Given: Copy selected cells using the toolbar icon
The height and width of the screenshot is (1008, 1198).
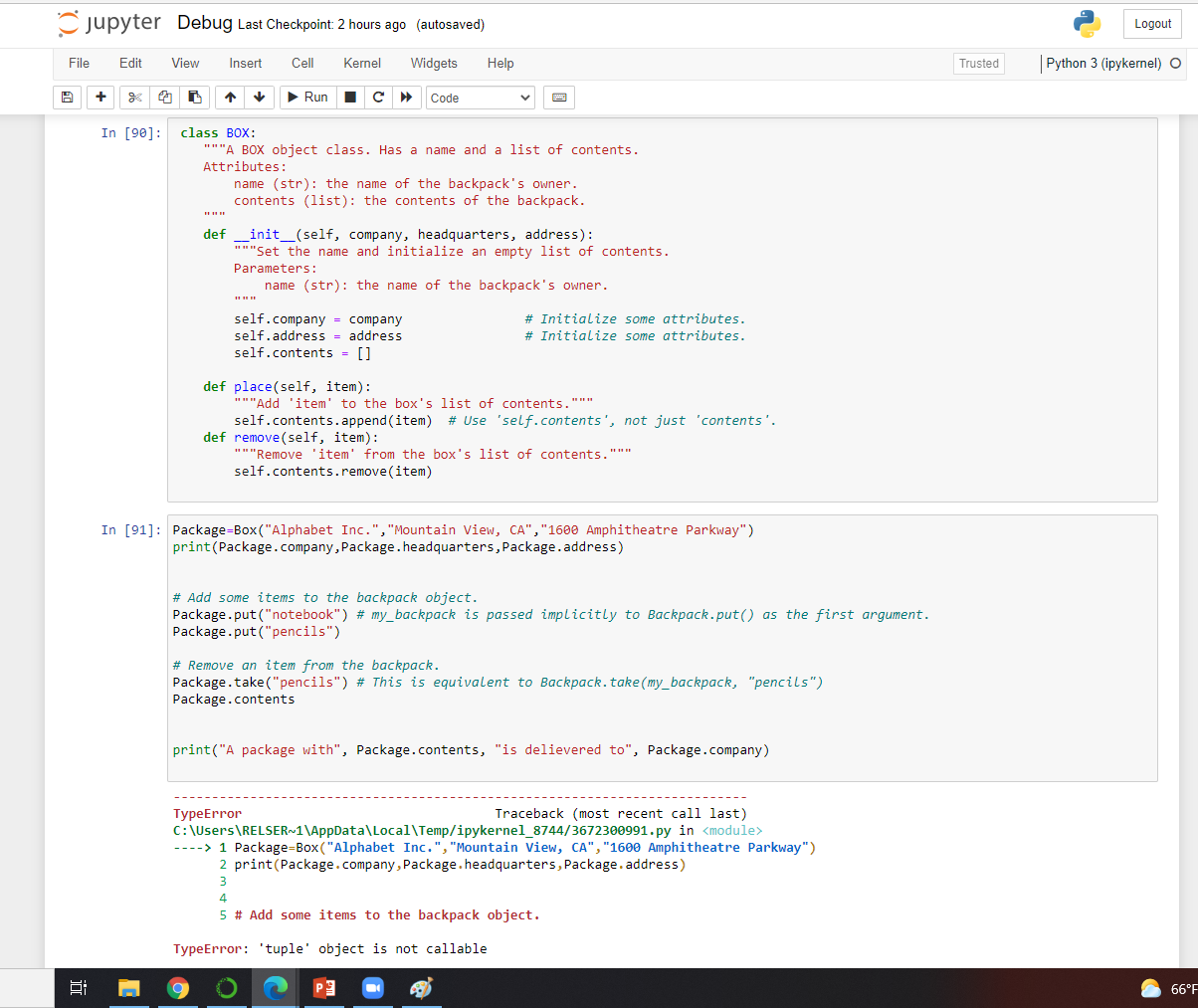Looking at the screenshot, I should click(x=165, y=98).
